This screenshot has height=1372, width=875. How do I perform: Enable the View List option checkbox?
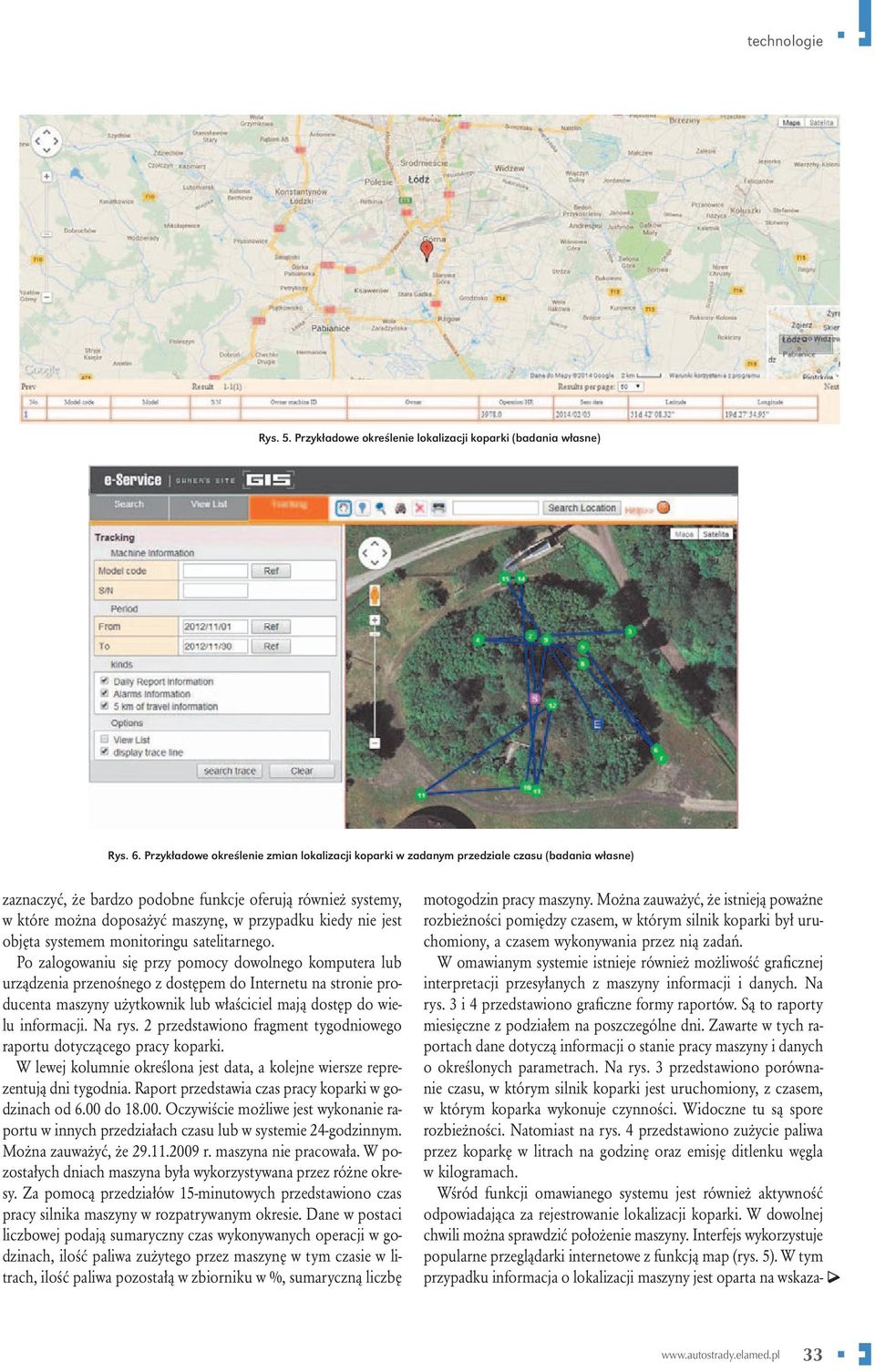104,740
